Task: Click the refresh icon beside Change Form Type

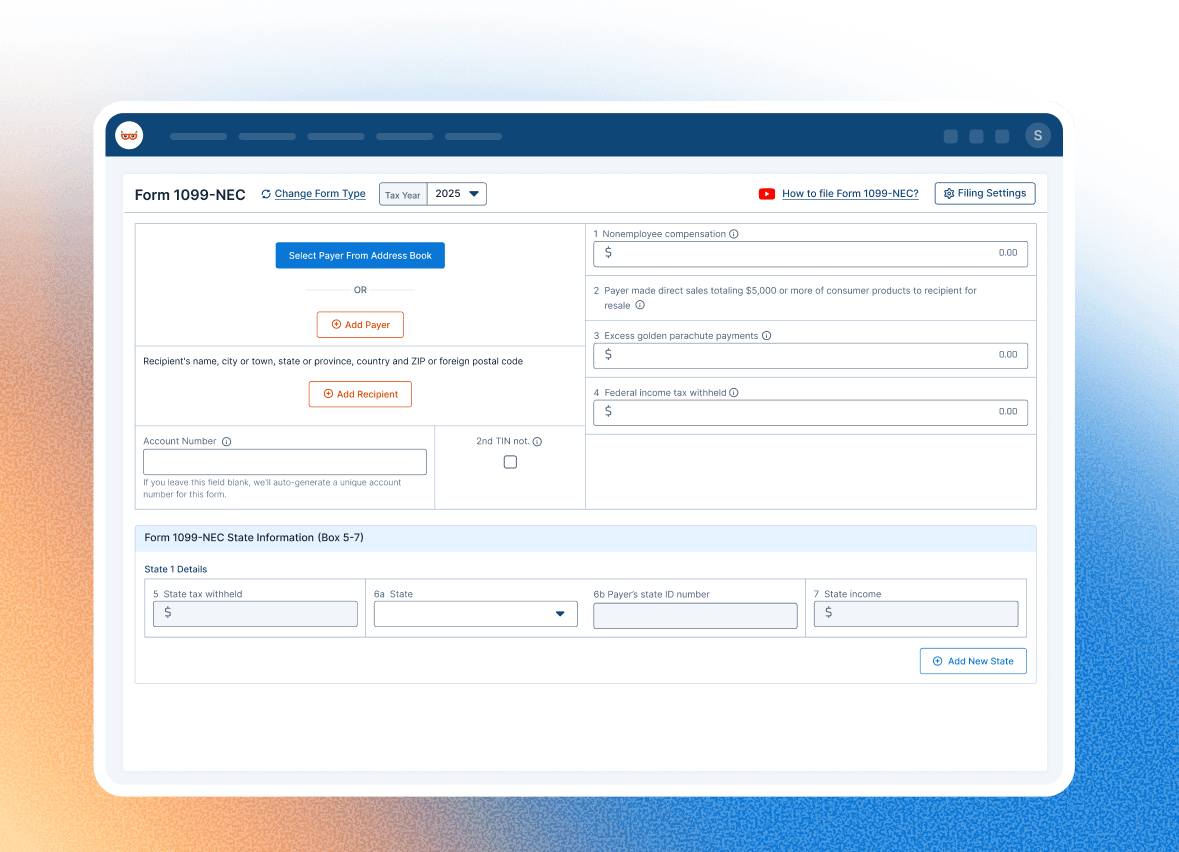Action: tap(265, 193)
